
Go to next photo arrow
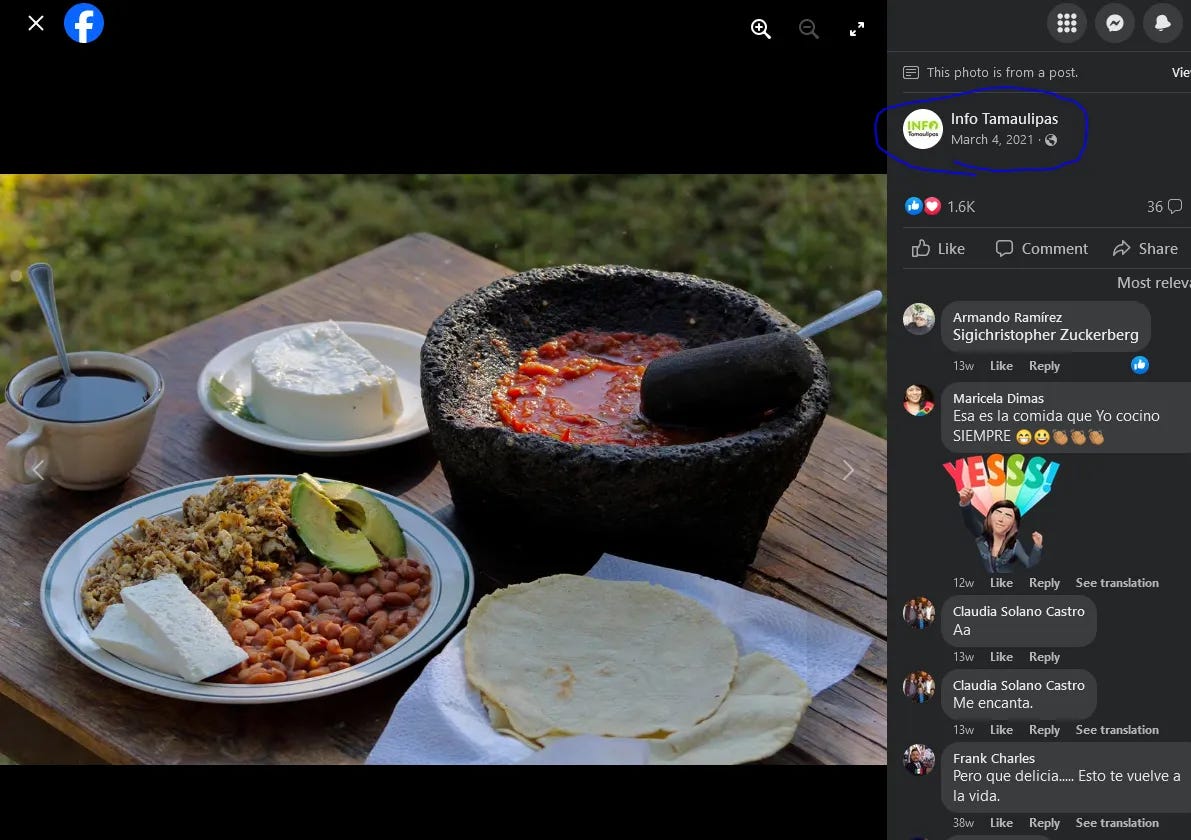point(848,470)
